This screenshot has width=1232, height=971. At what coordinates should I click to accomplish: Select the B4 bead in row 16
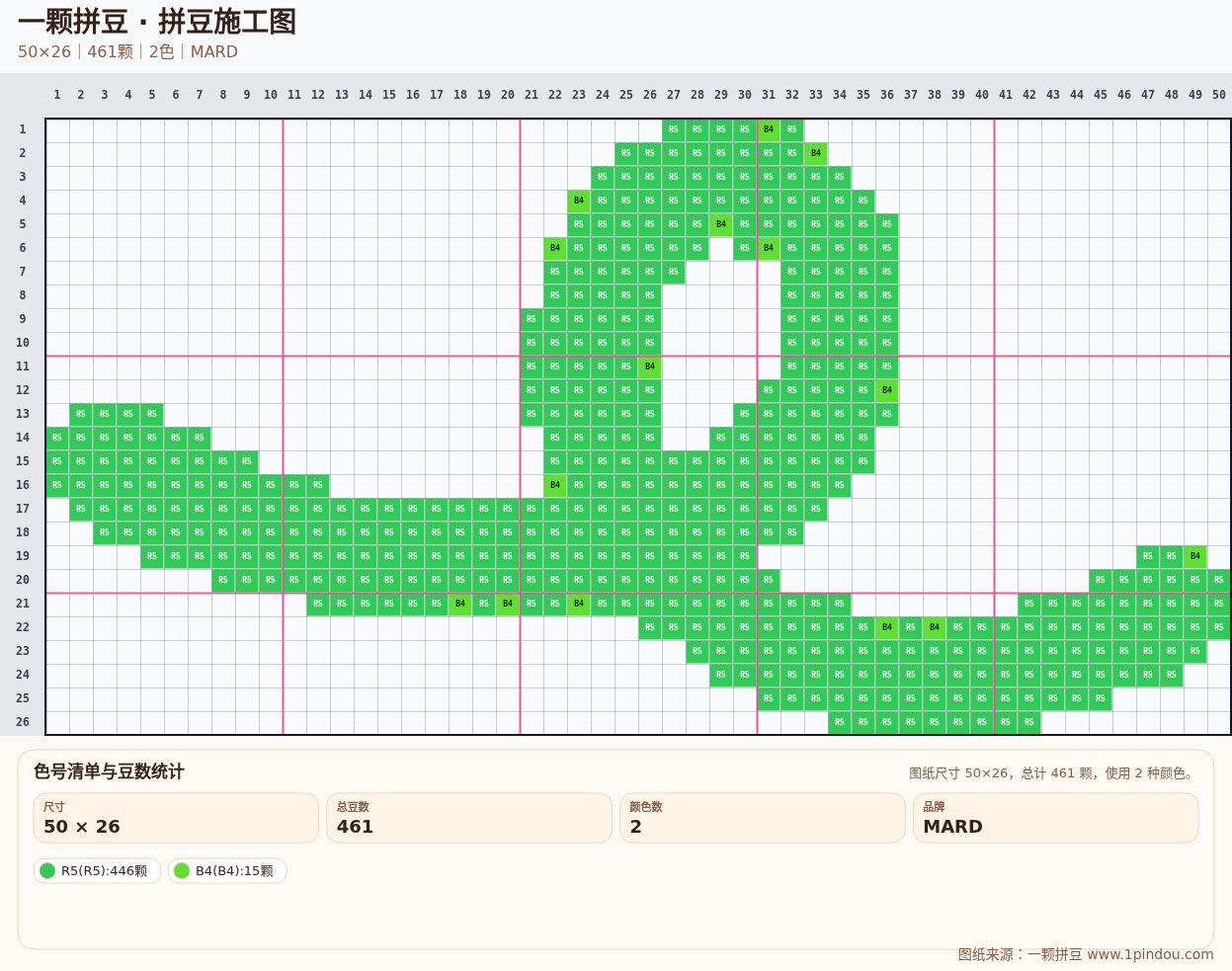click(x=555, y=485)
